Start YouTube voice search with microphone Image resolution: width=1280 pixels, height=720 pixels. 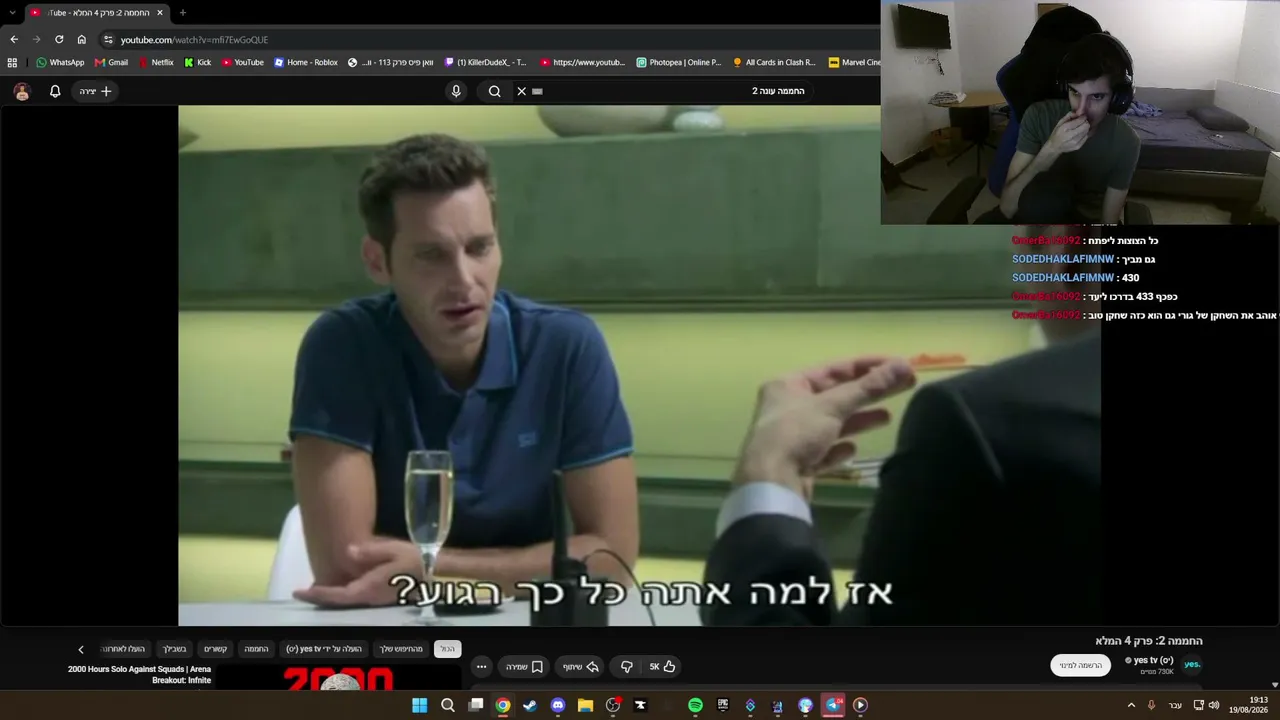(456, 91)
